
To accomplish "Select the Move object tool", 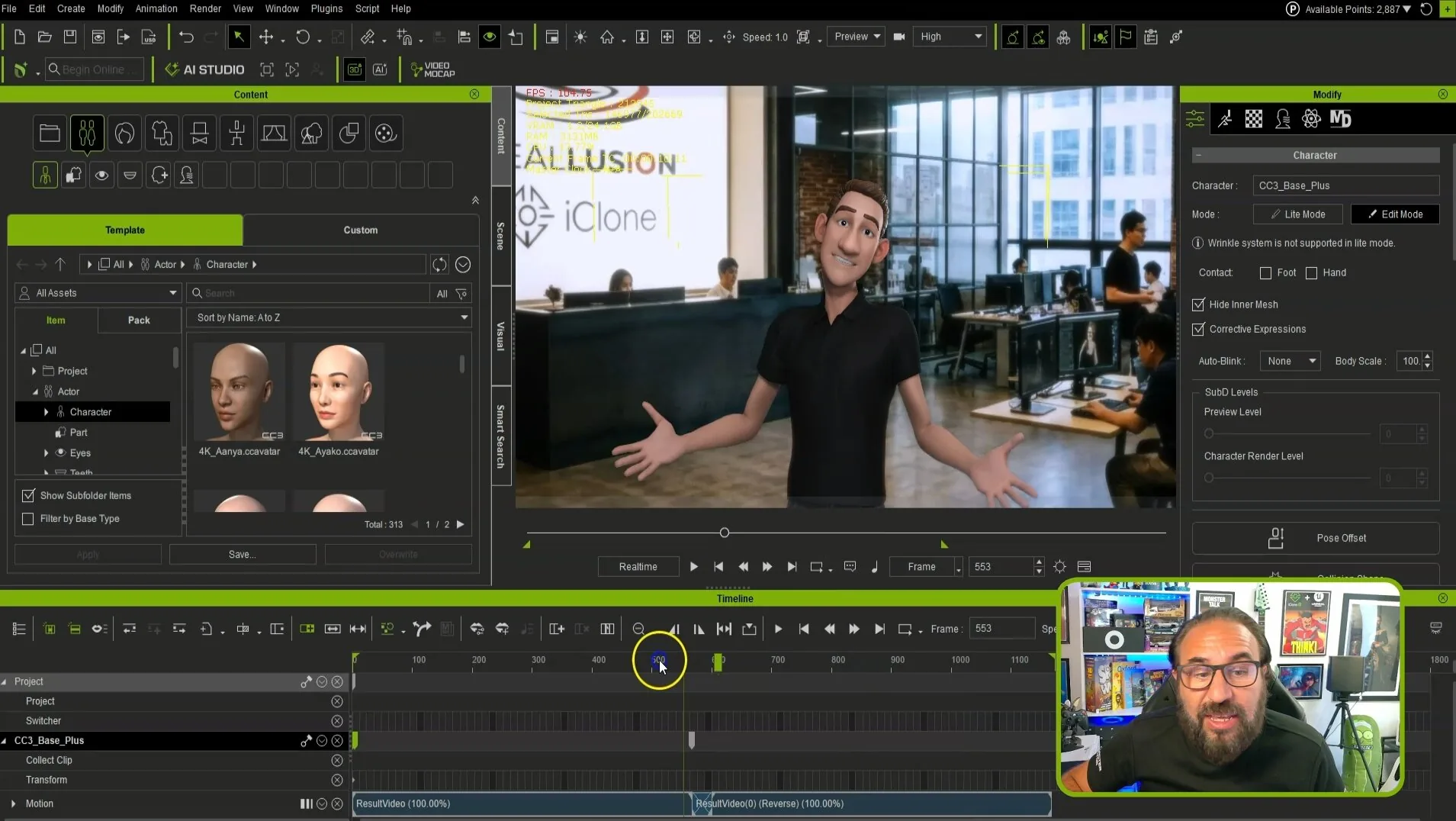I will (x=266, y=37).
